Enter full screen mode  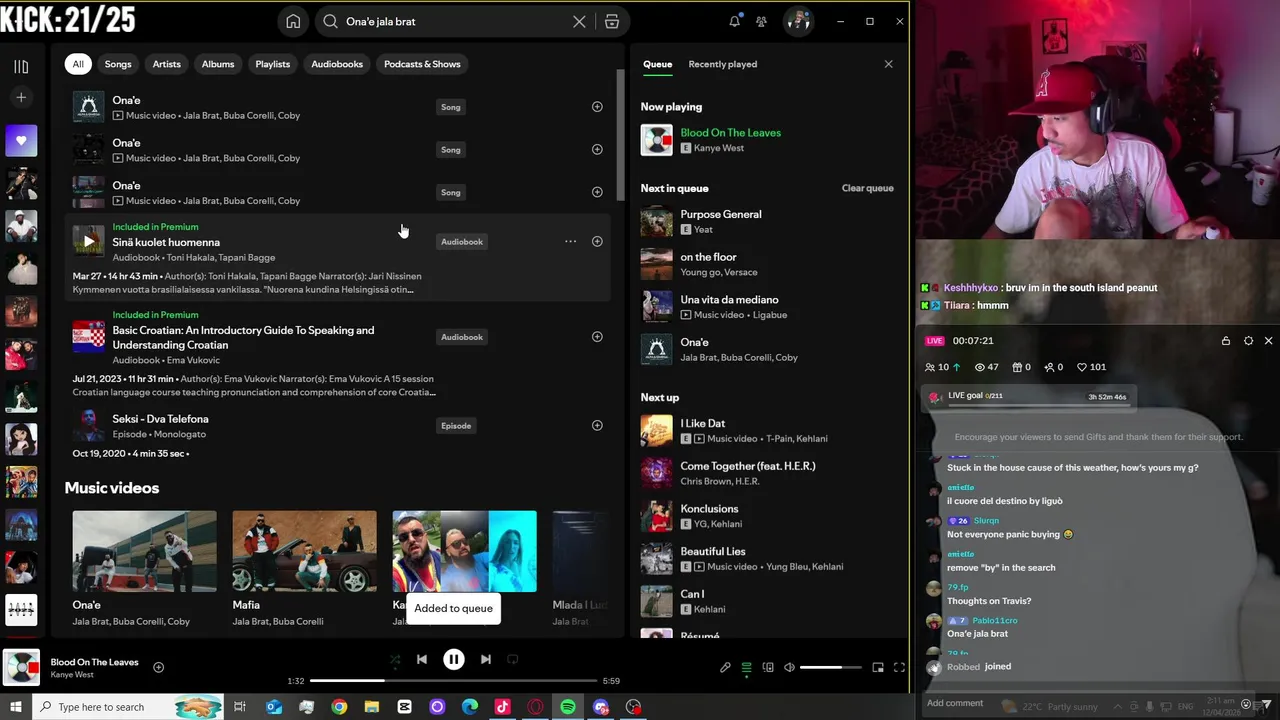[899, 668]
